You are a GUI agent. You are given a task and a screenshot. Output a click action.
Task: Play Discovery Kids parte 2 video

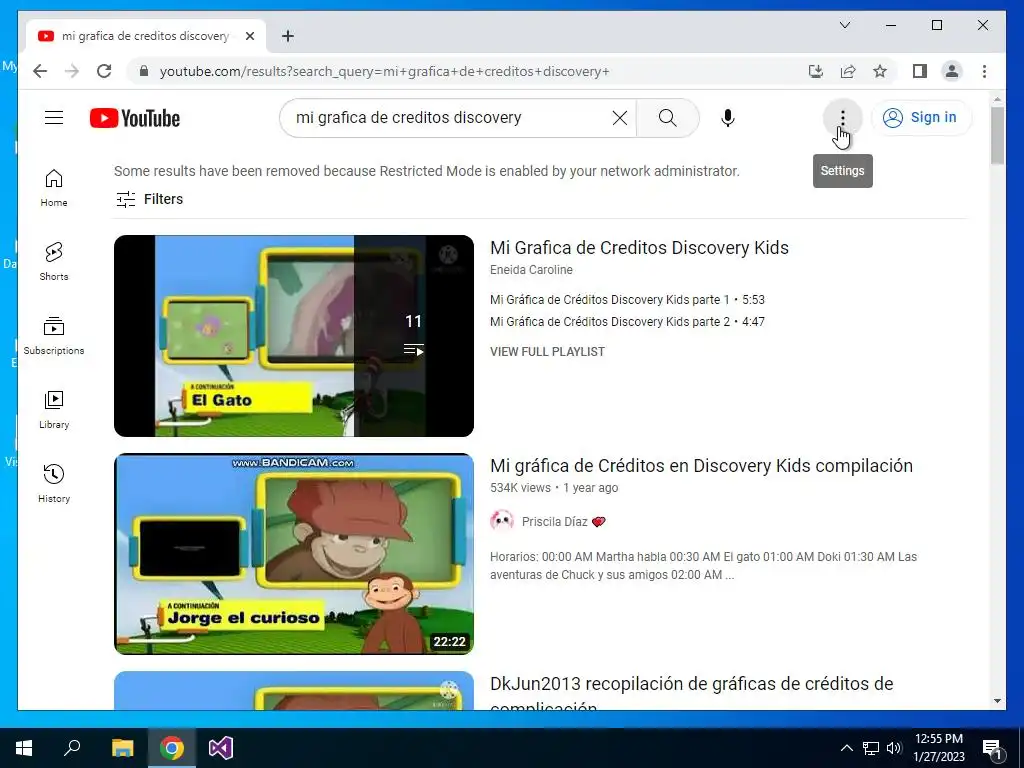pyautogui.click(x=627, y=321)
